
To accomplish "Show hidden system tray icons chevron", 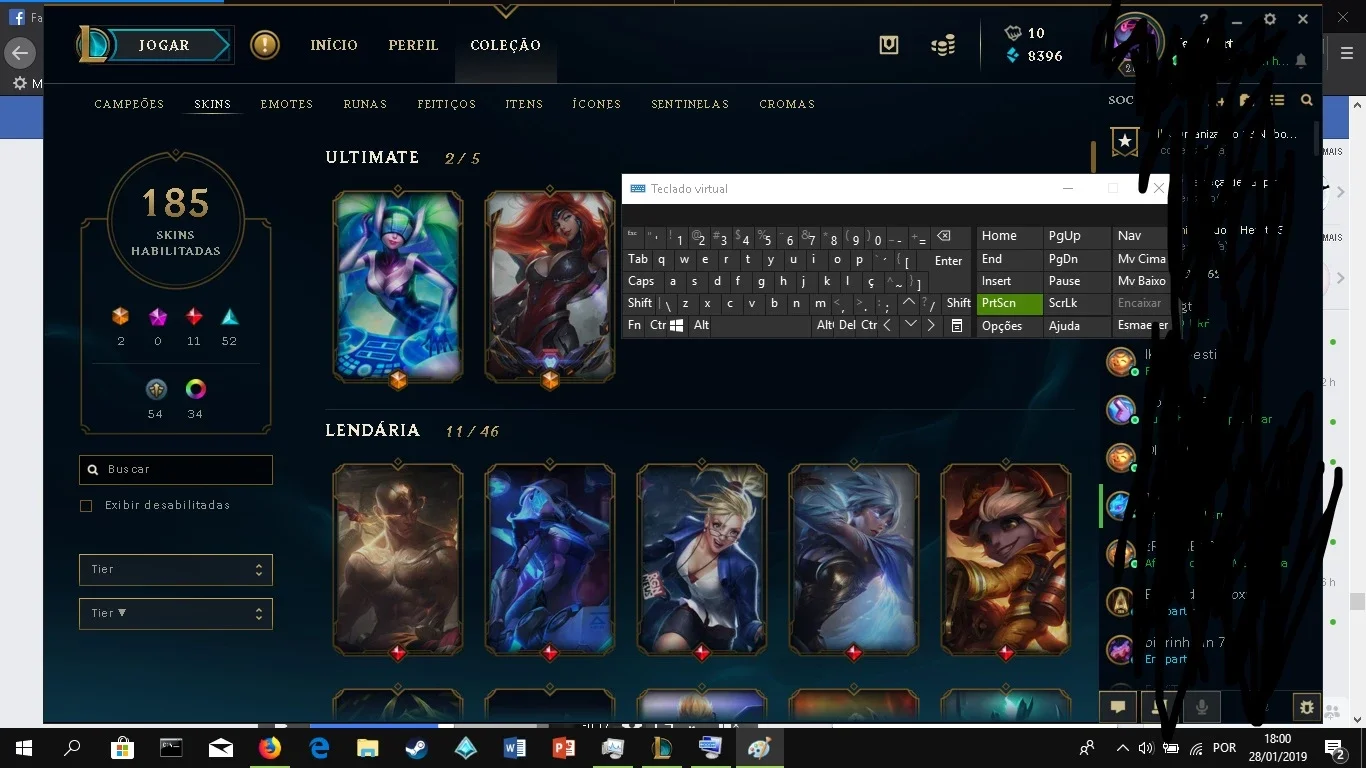I will [1122, 748].
